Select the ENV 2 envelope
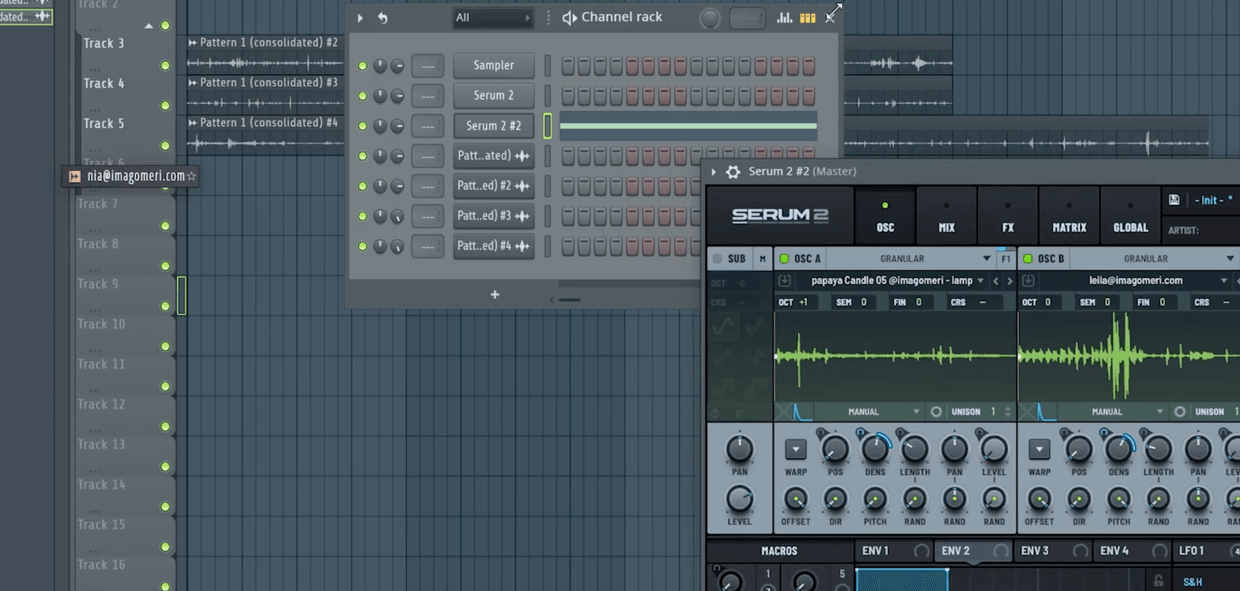Viewport: 1240px width, 591px height. [x=955, y=550]
